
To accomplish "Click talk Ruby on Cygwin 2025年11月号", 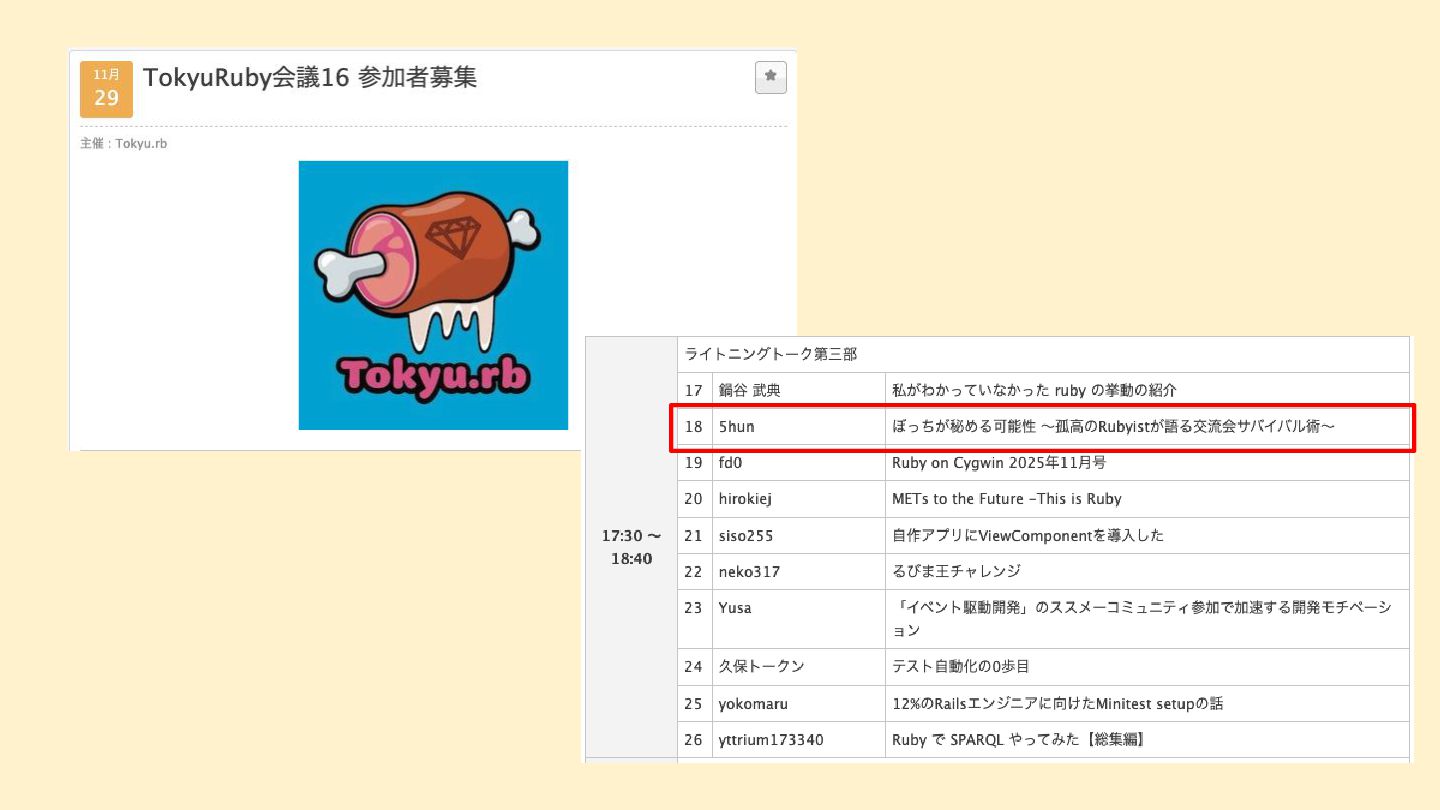I will click(x=999, y=463).
